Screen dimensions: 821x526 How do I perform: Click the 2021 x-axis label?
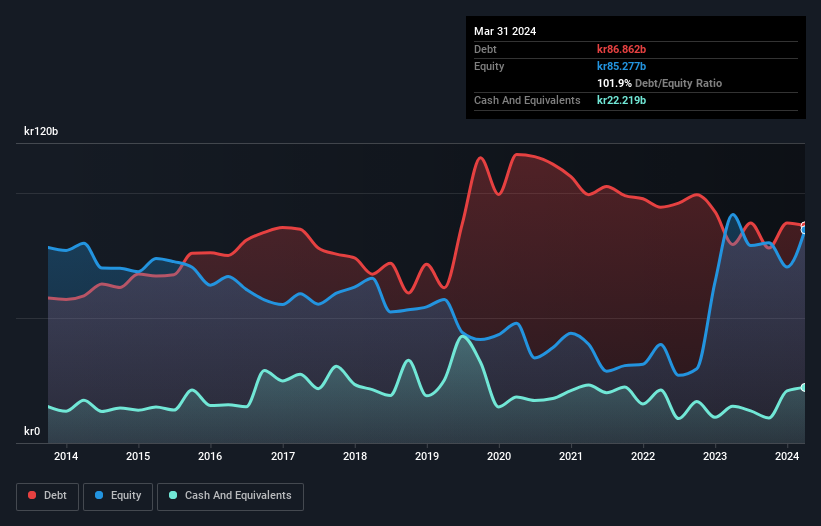[571, 456]
